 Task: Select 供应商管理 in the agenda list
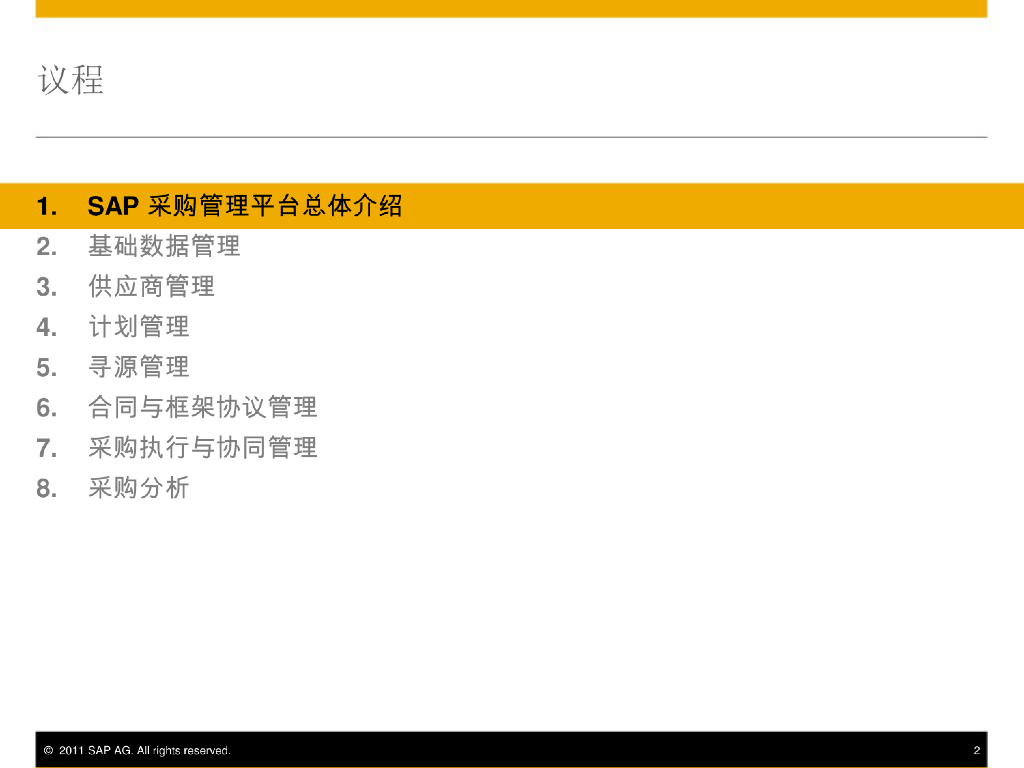click(x=151, y=287)
